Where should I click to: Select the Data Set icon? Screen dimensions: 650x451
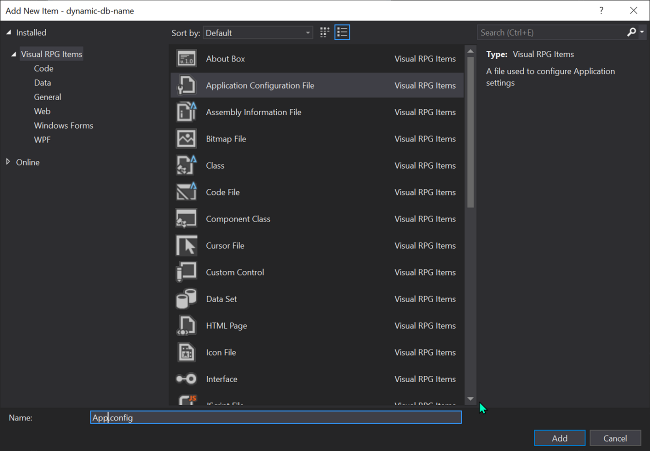(x=186, y=299)
